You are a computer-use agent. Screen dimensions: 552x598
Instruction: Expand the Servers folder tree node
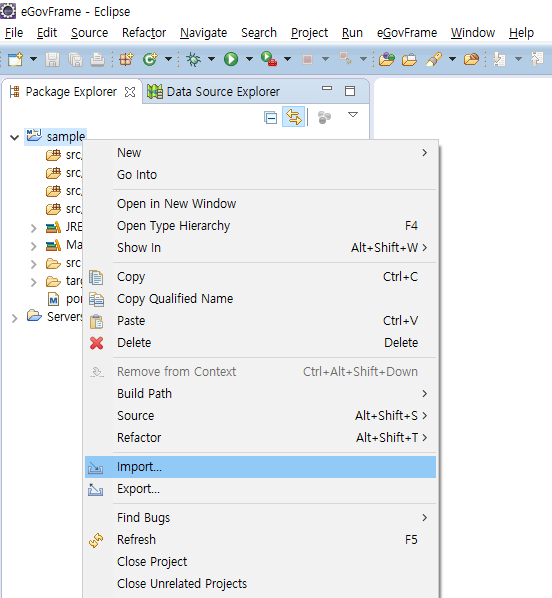[x=14, y=318]
